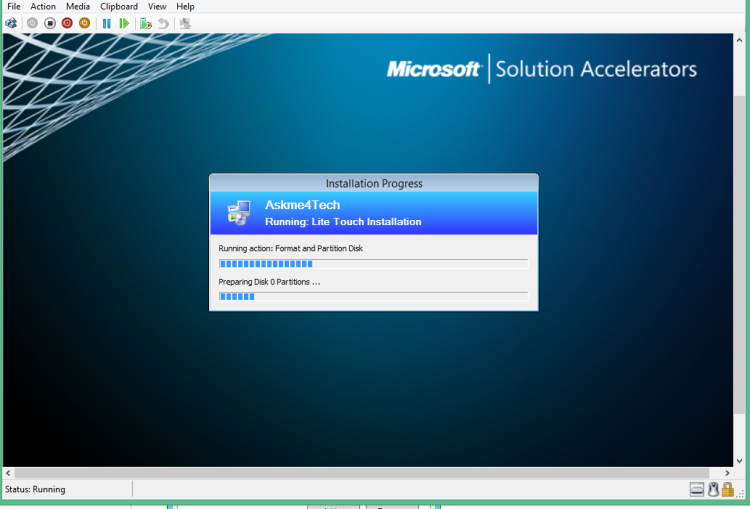Viewport: 750px width, 509px height.
Task: Open the View menu
Action: point(157,6)
